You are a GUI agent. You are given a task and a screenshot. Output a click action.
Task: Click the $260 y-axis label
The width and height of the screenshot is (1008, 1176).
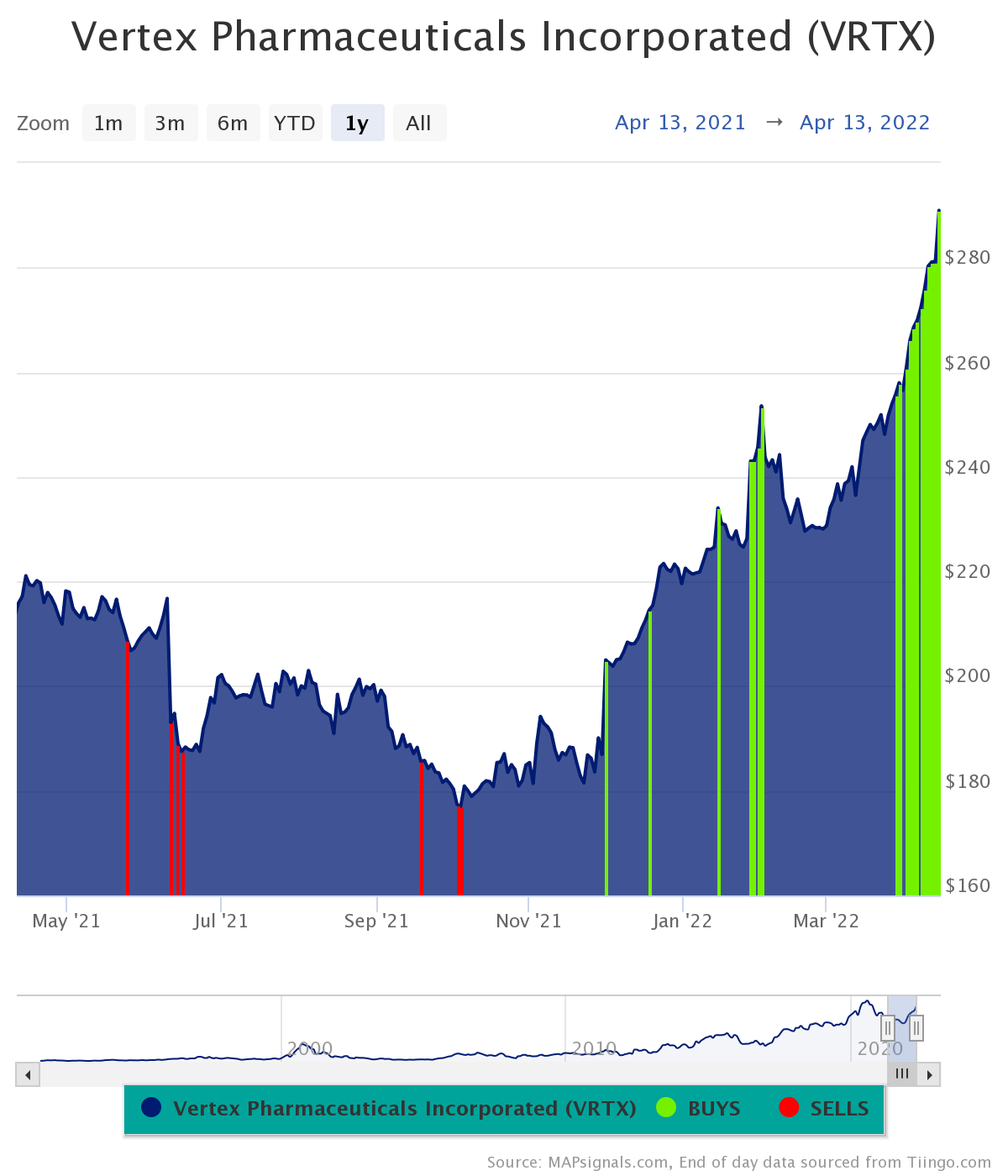pyautogui.click(x=968, y=363)
